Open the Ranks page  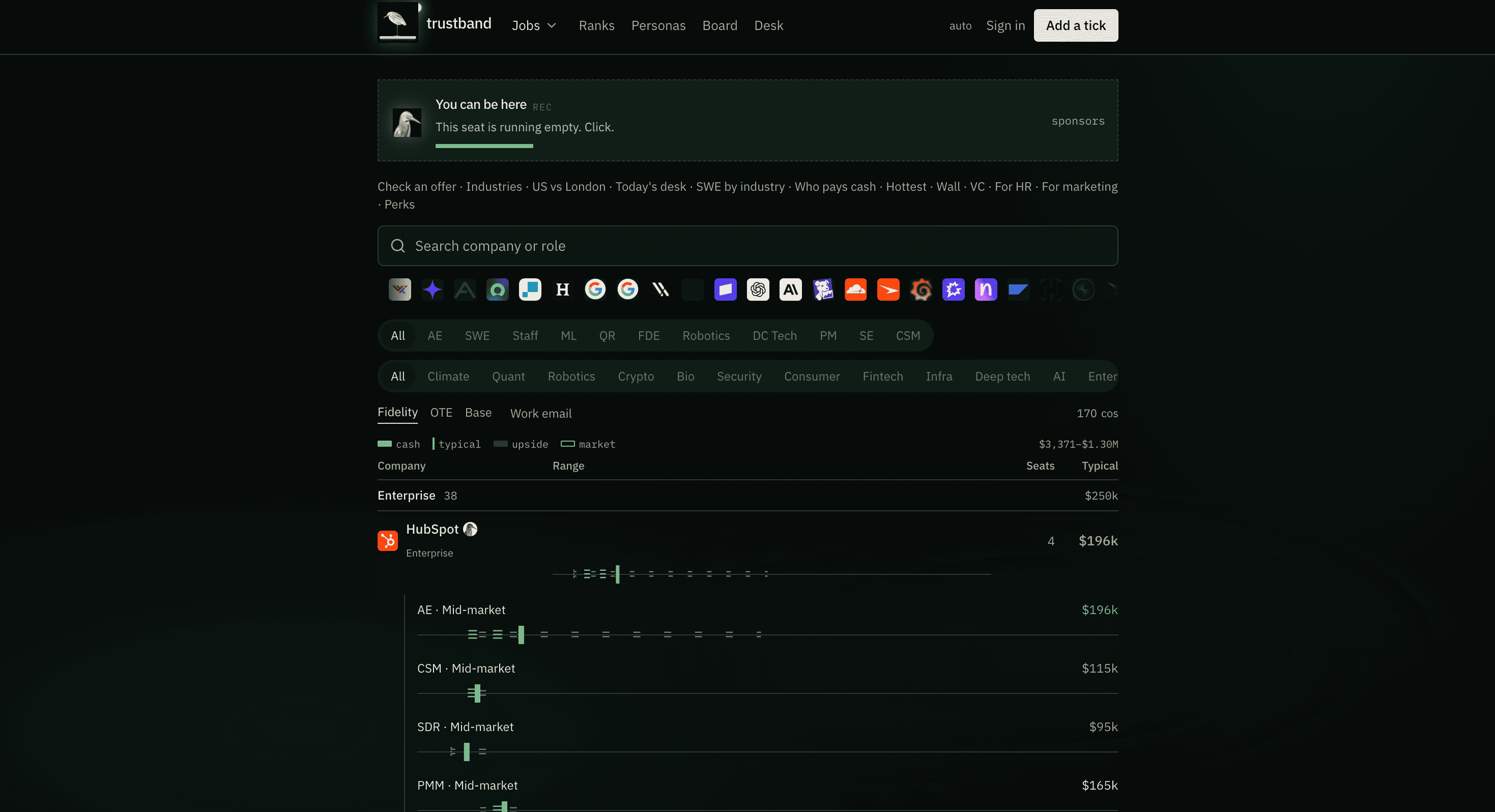pyautogui.click(x=596, y=25)
